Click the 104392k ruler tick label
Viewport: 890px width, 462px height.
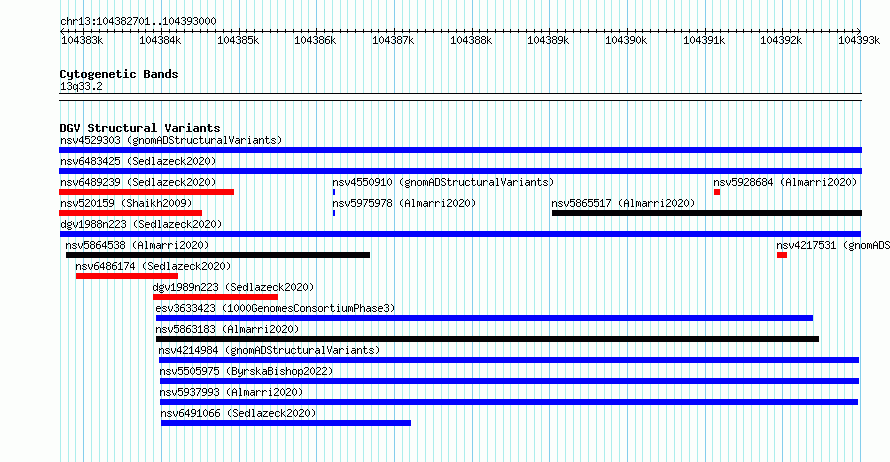tap(781, 40)
